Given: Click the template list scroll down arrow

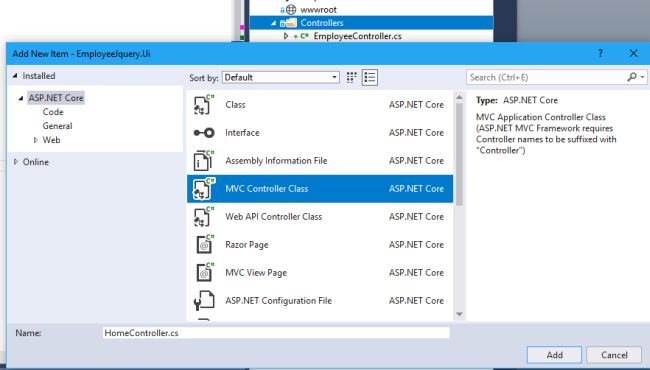Looking at the screenshot, I should tap(459, 314).
